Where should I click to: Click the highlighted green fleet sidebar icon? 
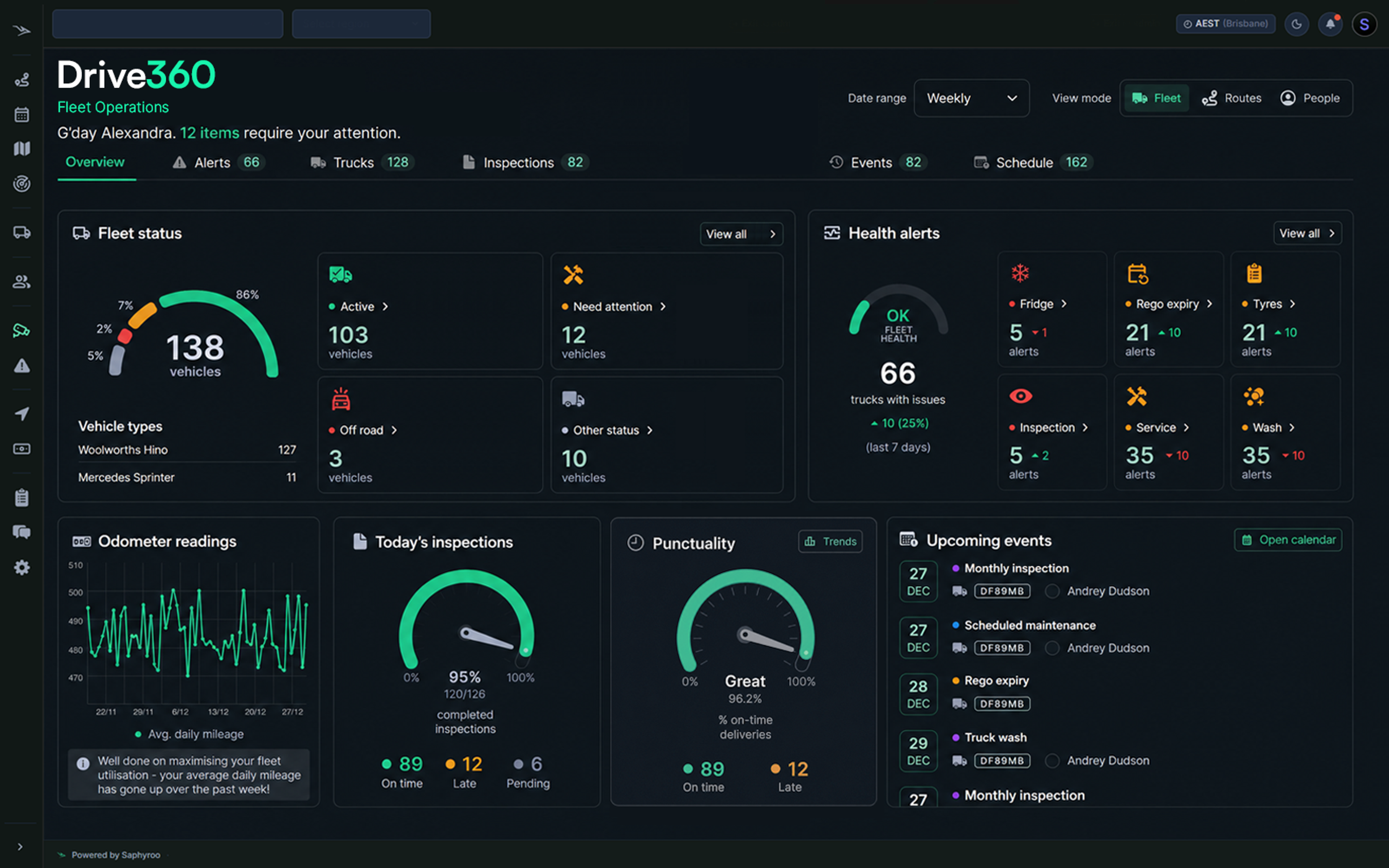[22, 330]
